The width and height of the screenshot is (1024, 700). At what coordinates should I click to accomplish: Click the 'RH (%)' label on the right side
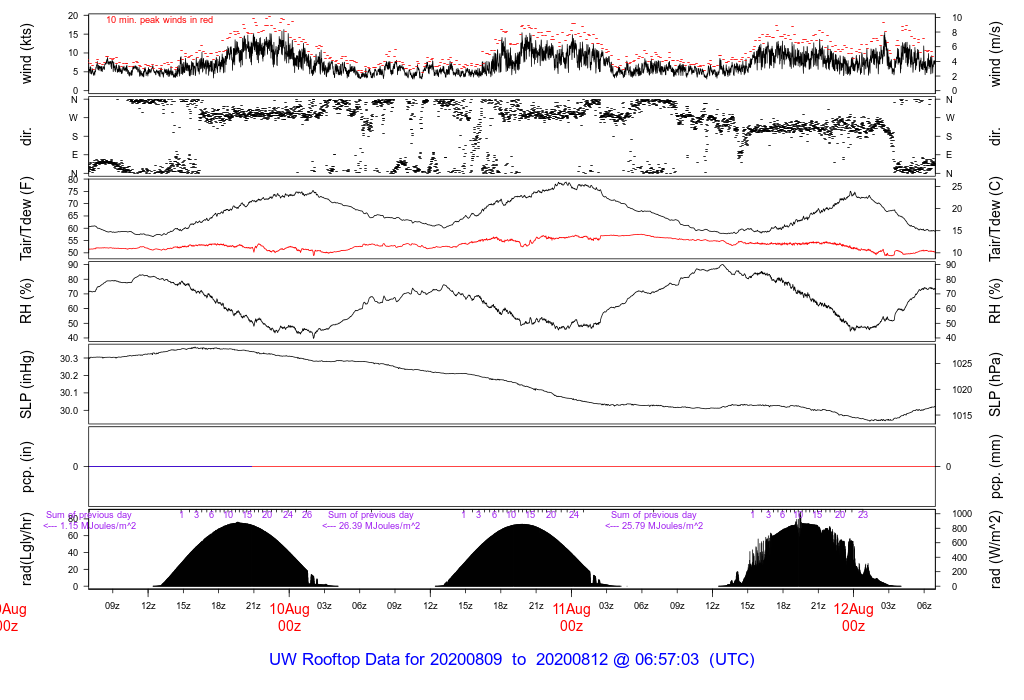(995, 301)
